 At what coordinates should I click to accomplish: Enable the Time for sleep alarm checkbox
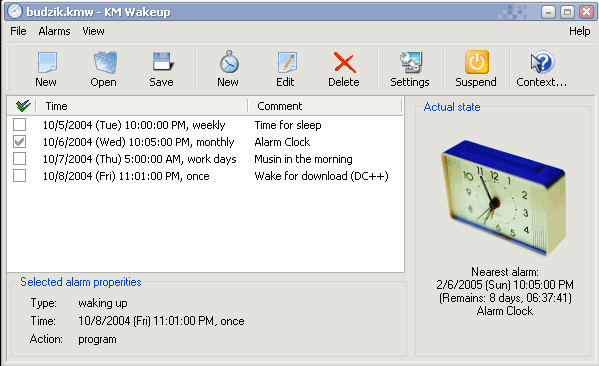(19, 125)
